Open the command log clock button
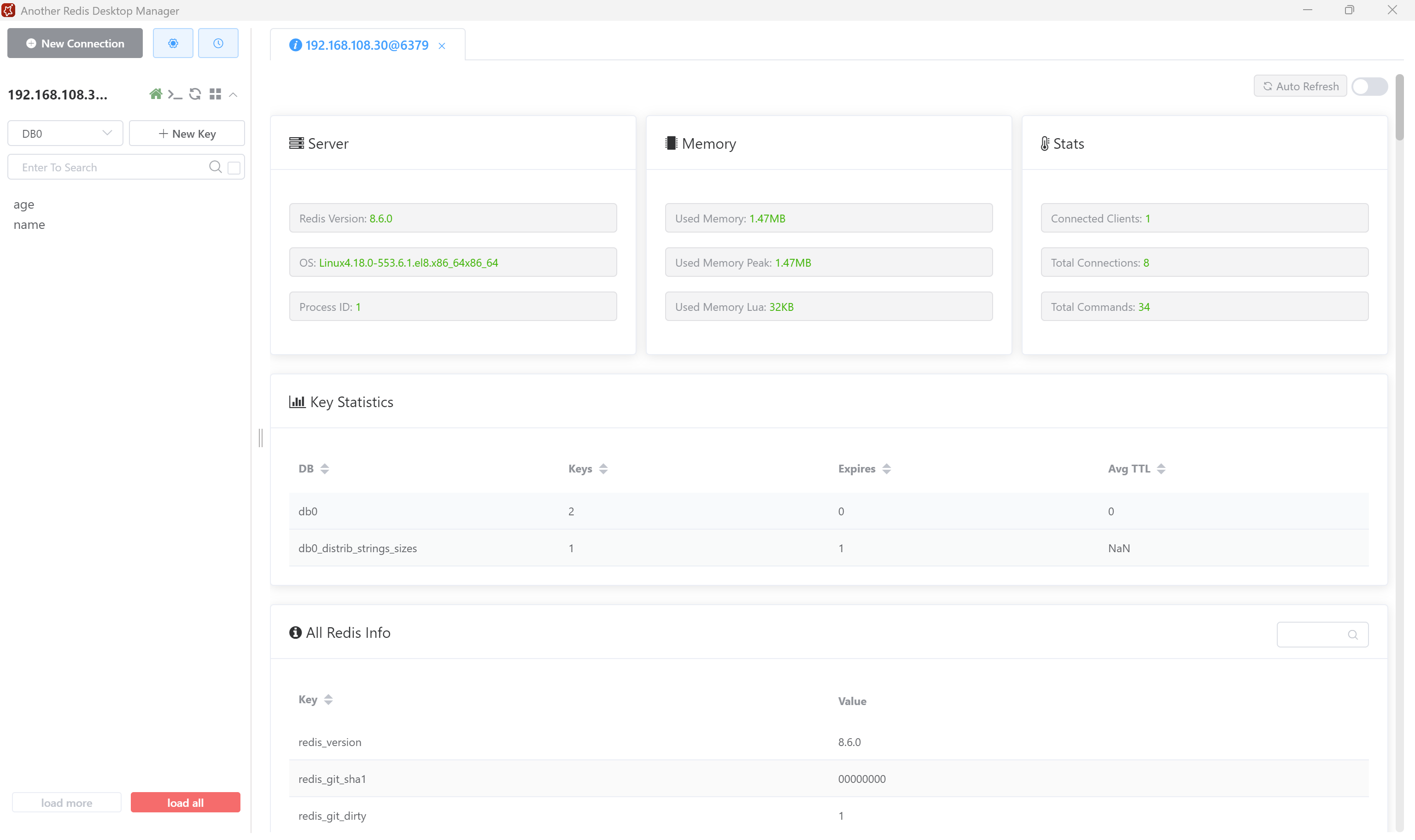Image resolution: width=1415 pixels, height=840 pixels. (x=218, y=44)
